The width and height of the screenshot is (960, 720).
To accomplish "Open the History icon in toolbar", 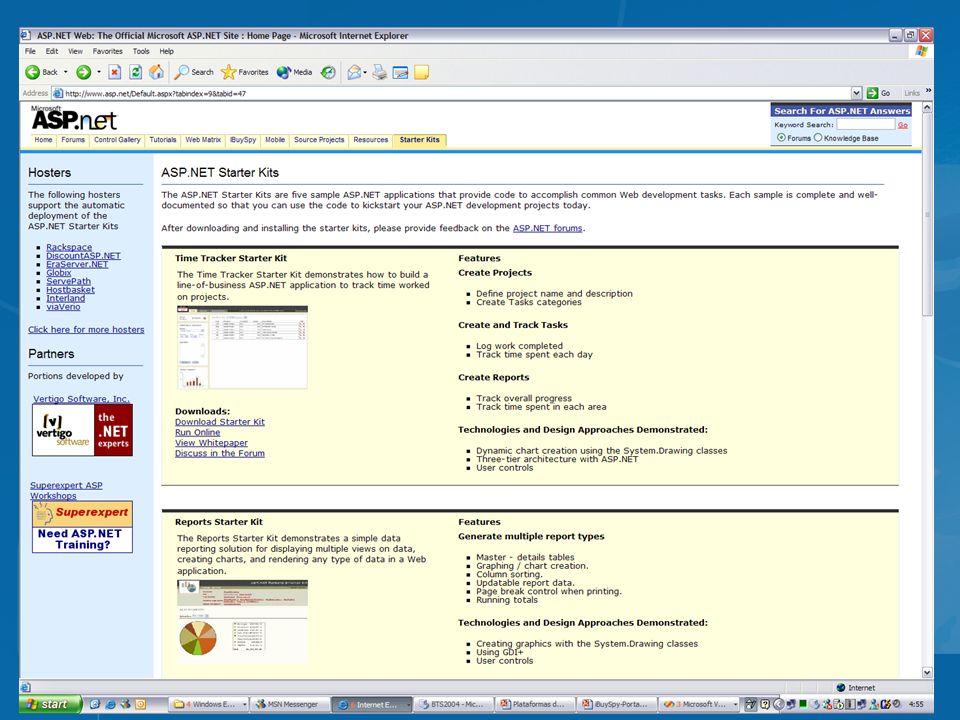I will coord(329,72).
